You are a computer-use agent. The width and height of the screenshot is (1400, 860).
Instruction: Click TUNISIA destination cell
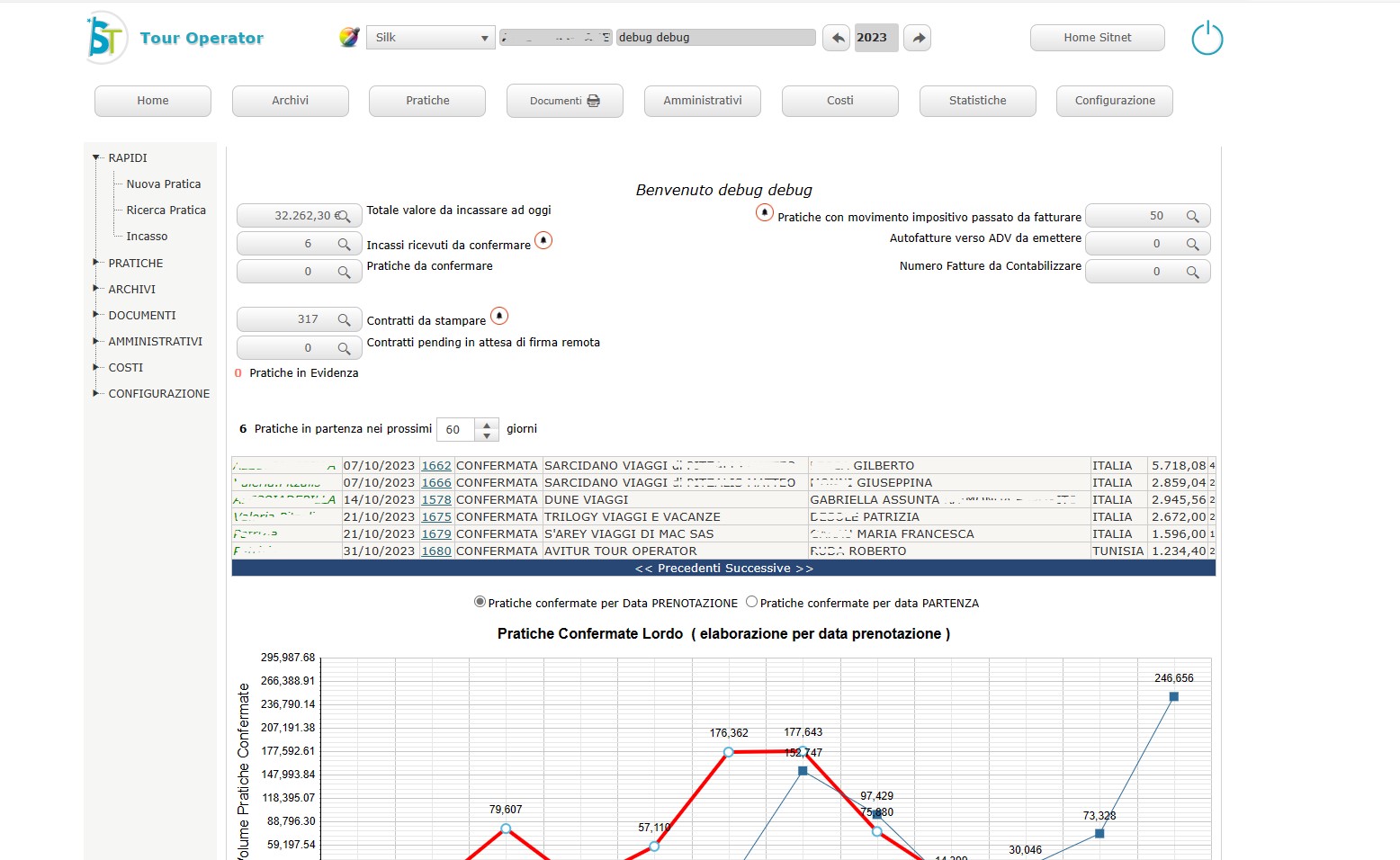[1118, 551]
